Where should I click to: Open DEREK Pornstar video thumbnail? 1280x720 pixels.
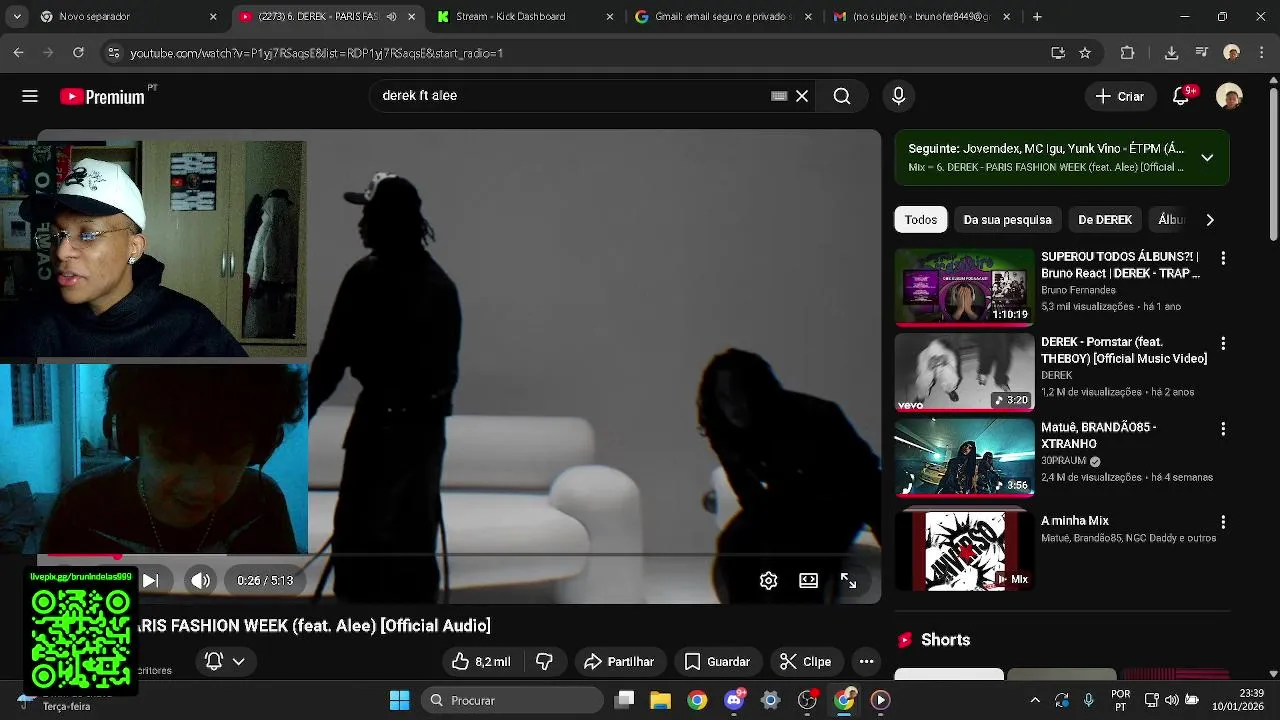(x=964, y=372)
